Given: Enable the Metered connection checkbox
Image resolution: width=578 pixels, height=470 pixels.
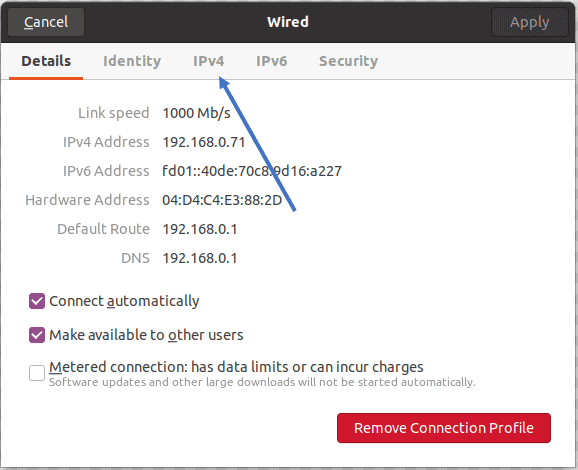Looking at the screenshot, I should click(37, 373).
